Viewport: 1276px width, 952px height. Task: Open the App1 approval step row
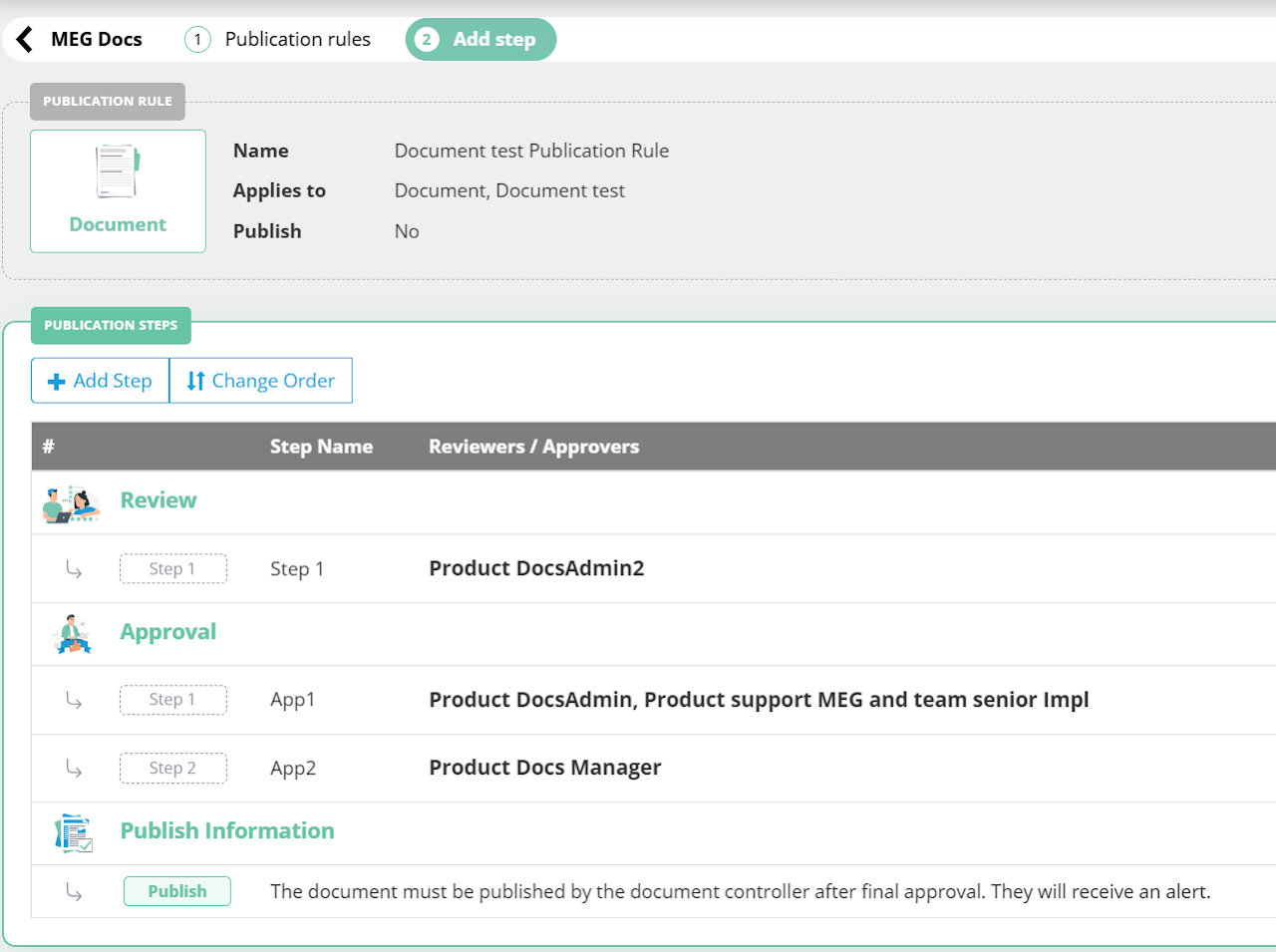pos(654,700)
